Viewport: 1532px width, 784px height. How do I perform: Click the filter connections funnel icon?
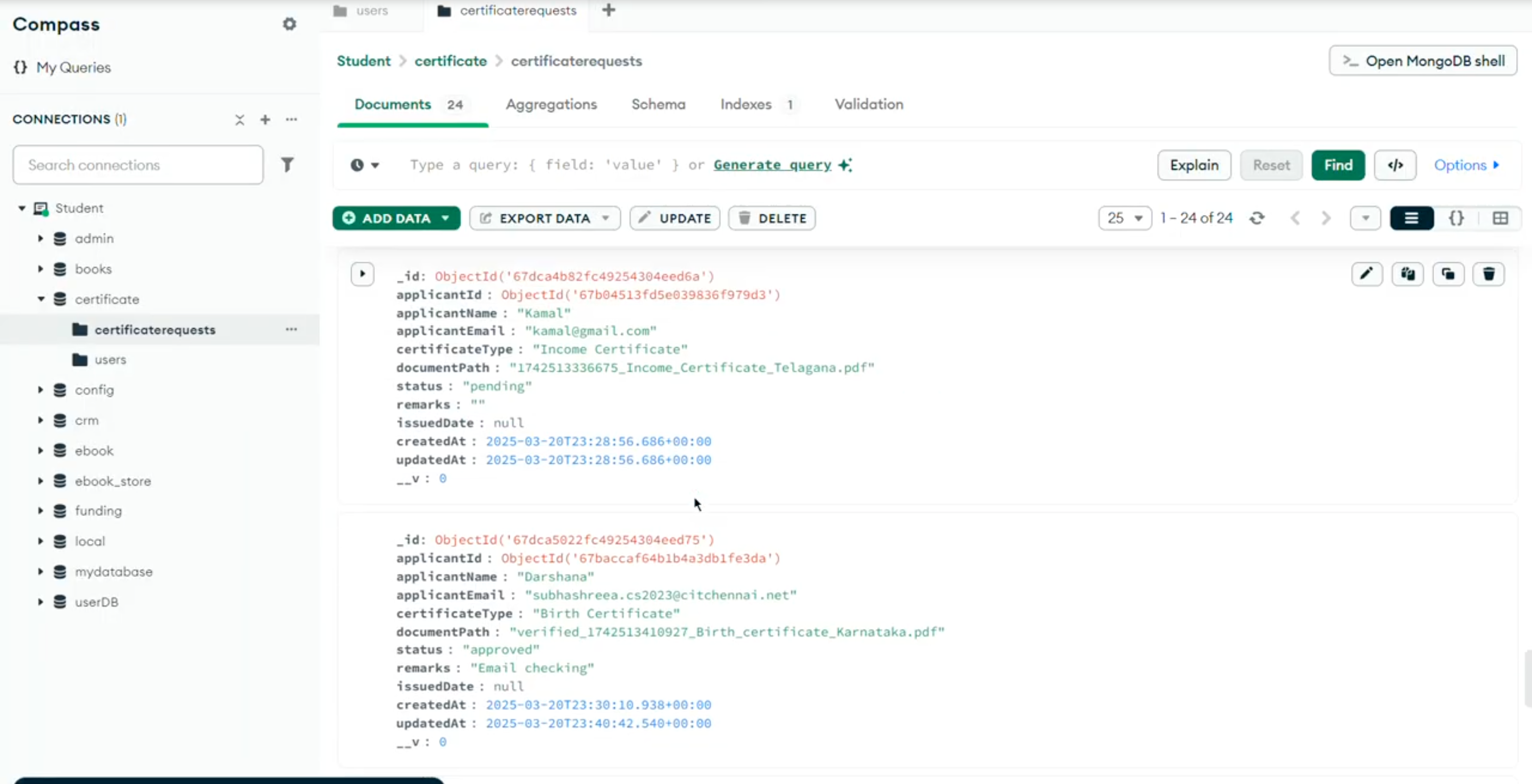point(287,165)
